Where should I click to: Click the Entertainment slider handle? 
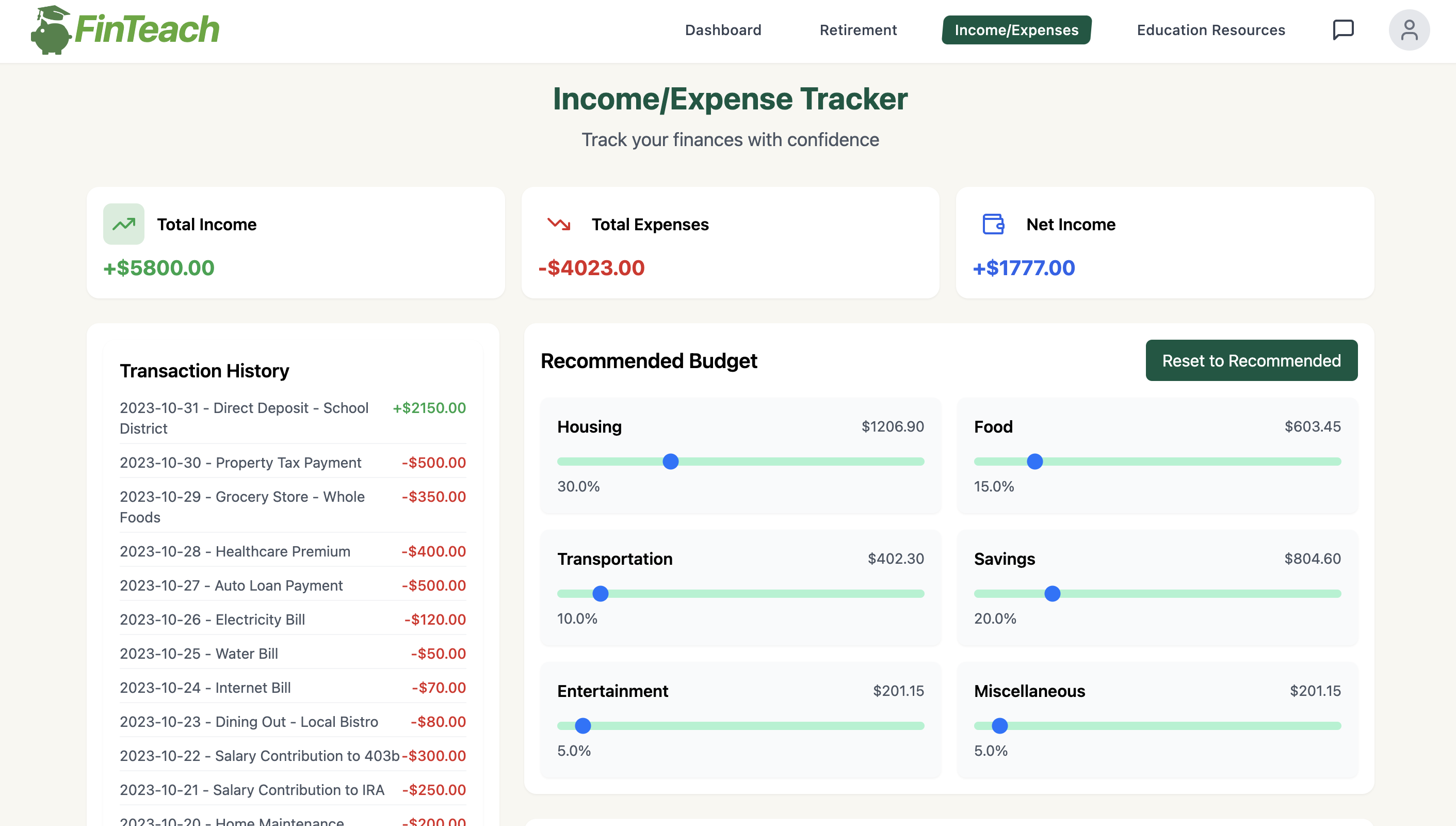point(583,725)
